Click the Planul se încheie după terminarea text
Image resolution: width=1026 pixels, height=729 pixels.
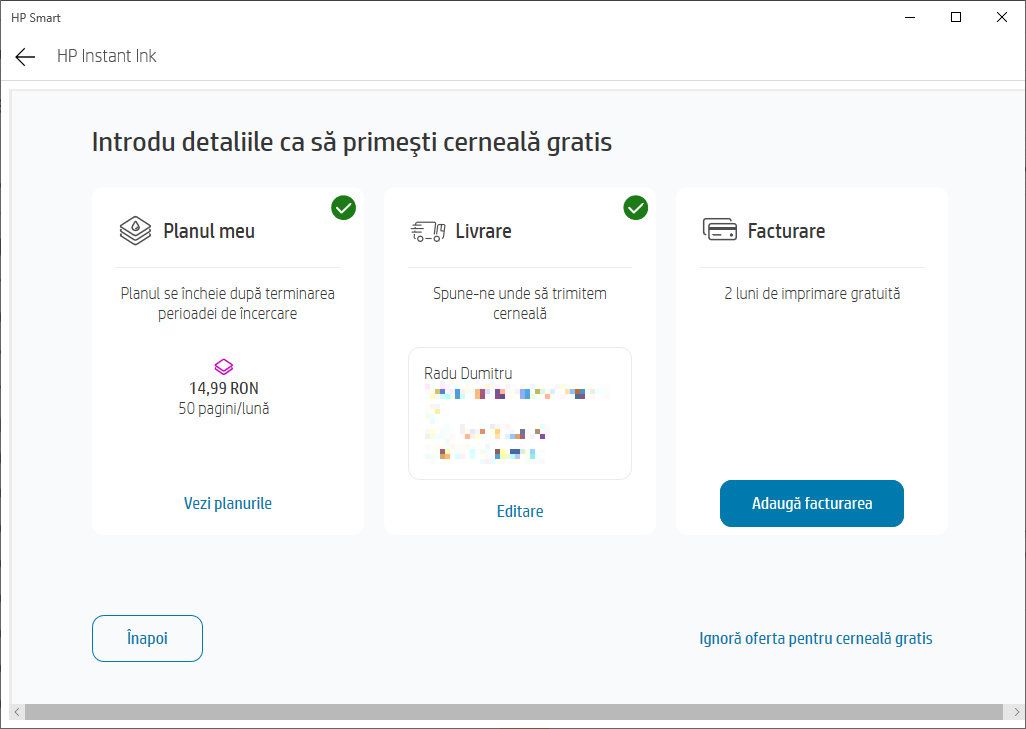[x=228, y=304]
